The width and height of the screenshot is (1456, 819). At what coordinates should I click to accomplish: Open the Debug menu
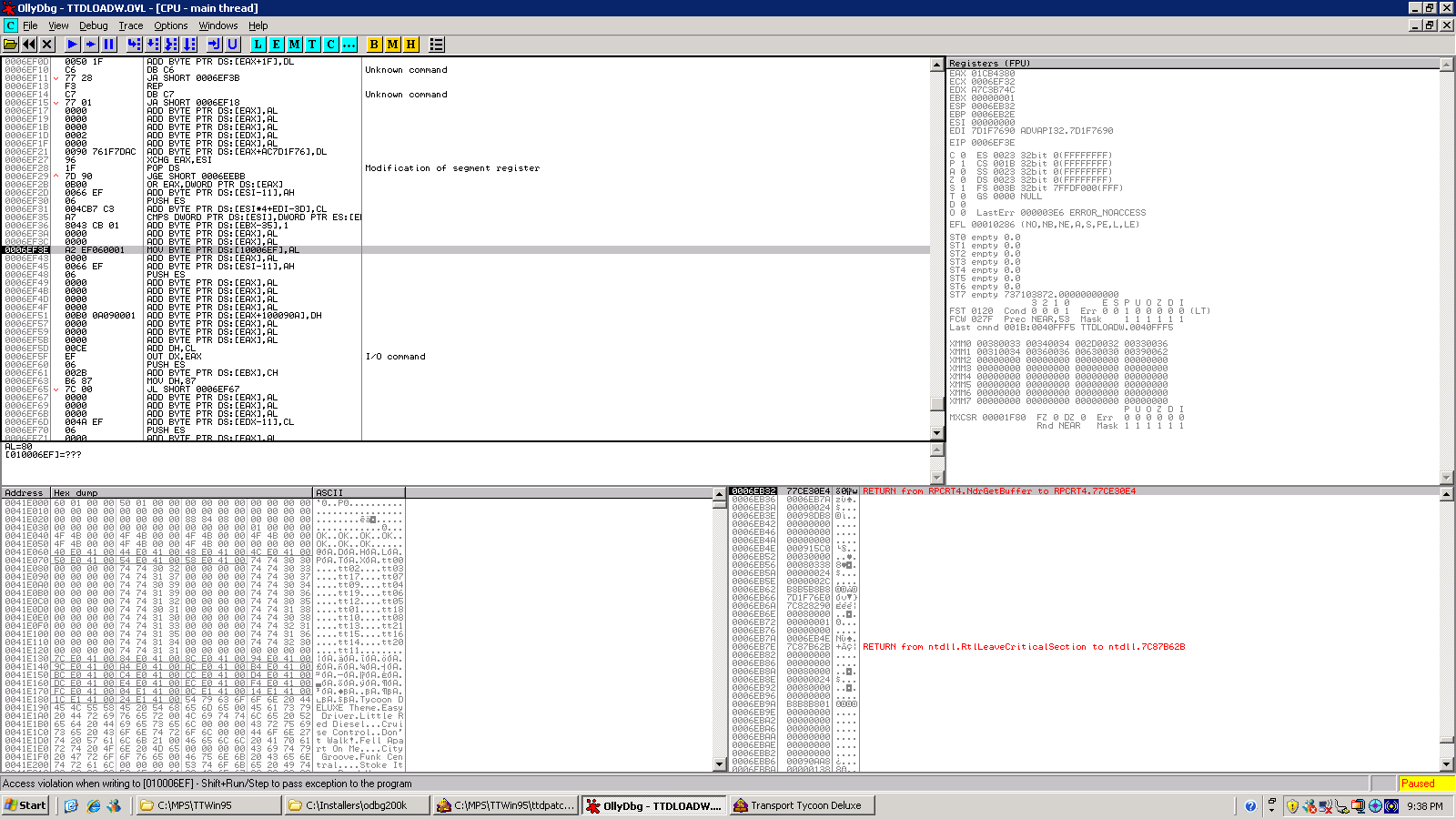[93, 25]
